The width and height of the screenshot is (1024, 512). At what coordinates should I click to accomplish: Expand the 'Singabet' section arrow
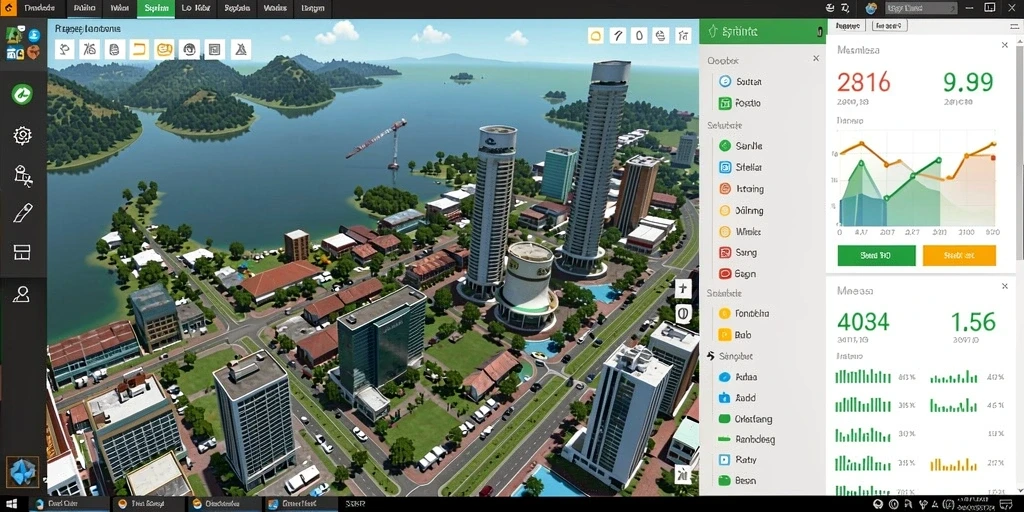(711, 357)
